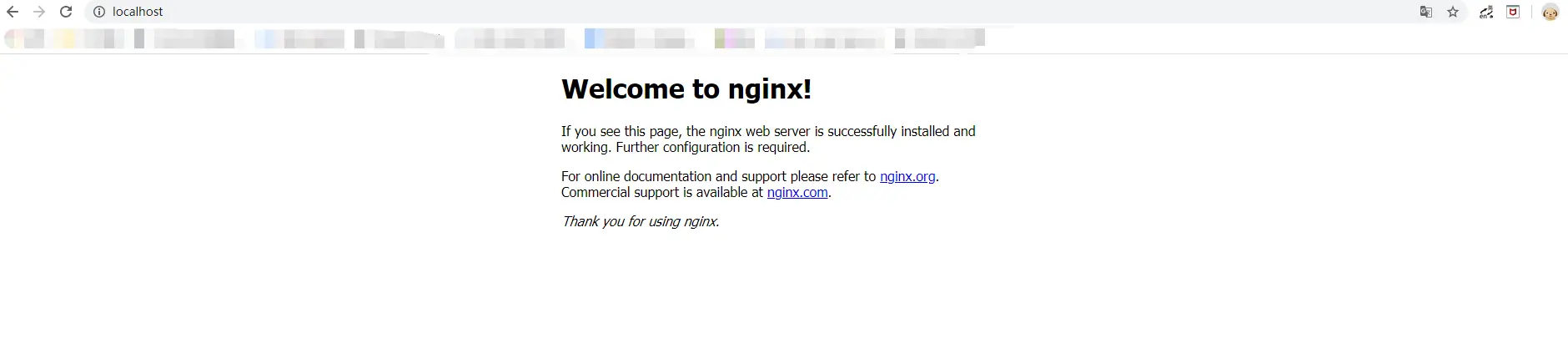
Task: Click the "Welcome to nginx!" heading
Action: click(686, 88)
